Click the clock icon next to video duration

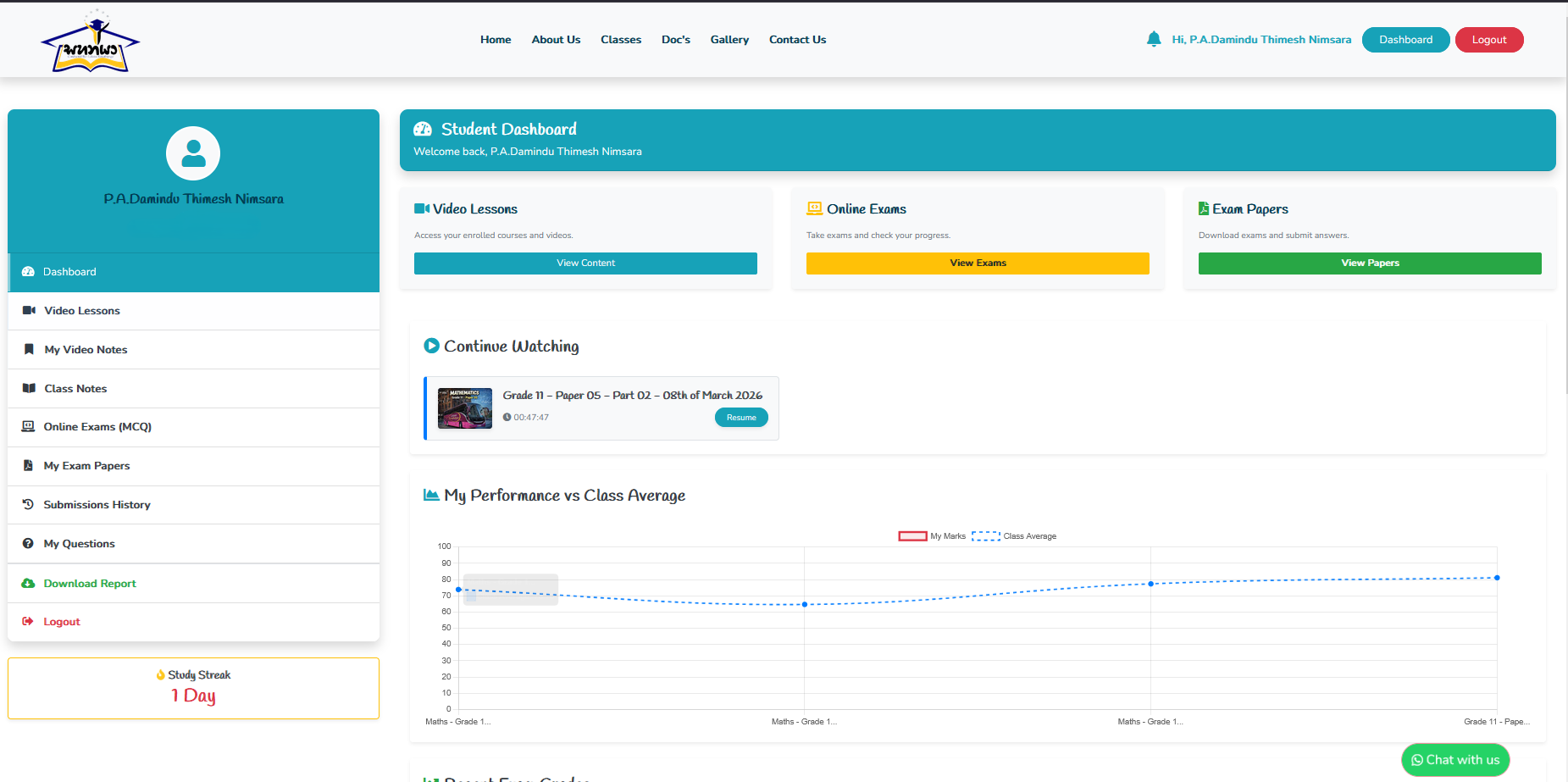507,417
